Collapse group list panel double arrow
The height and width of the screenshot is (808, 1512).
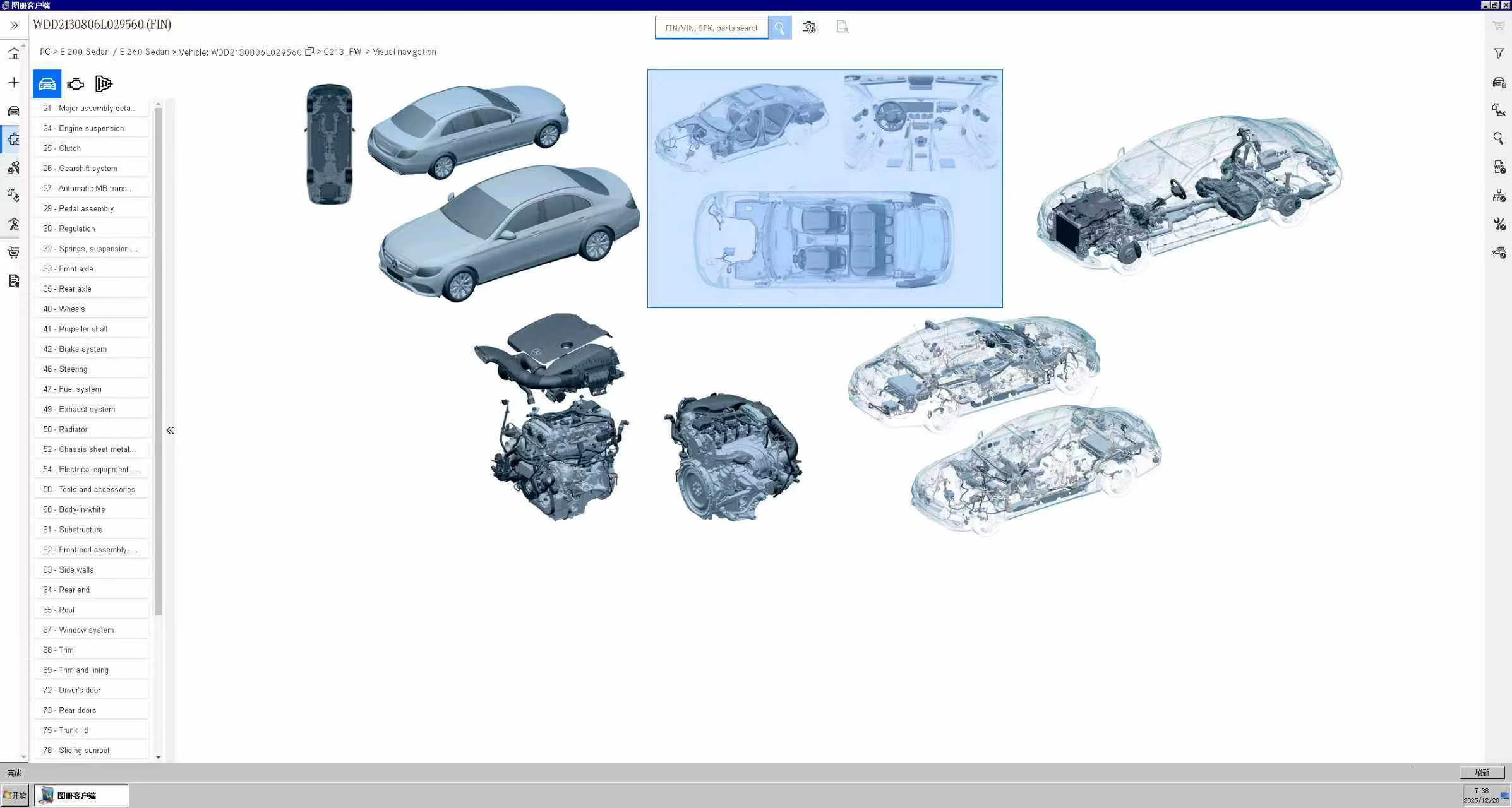[170, 430]
